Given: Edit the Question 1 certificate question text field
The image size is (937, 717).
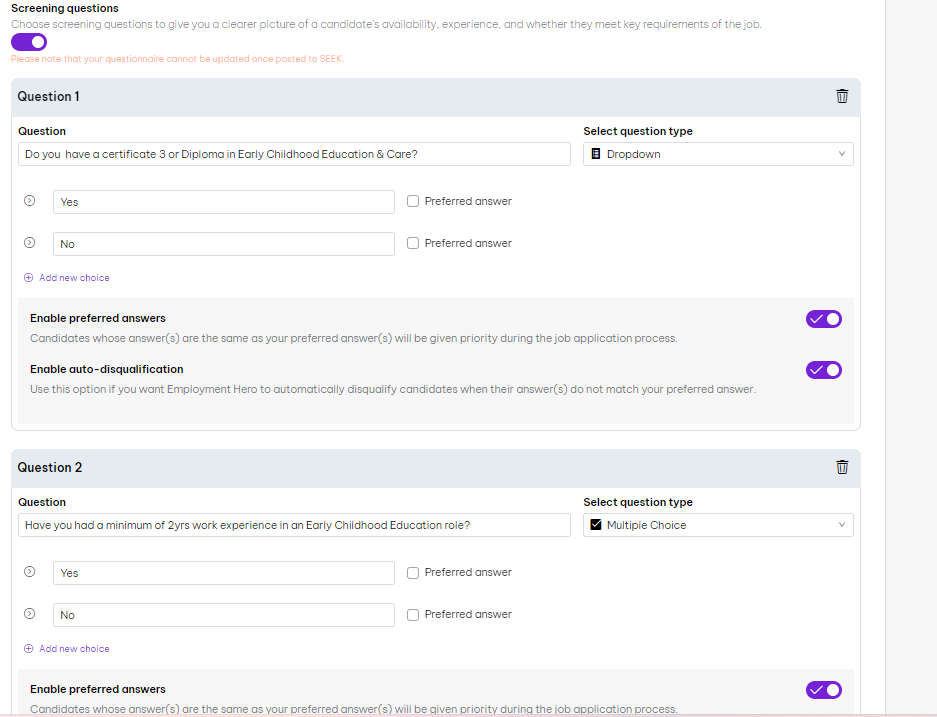Looking at the screenshot, I should coord(294,154).
